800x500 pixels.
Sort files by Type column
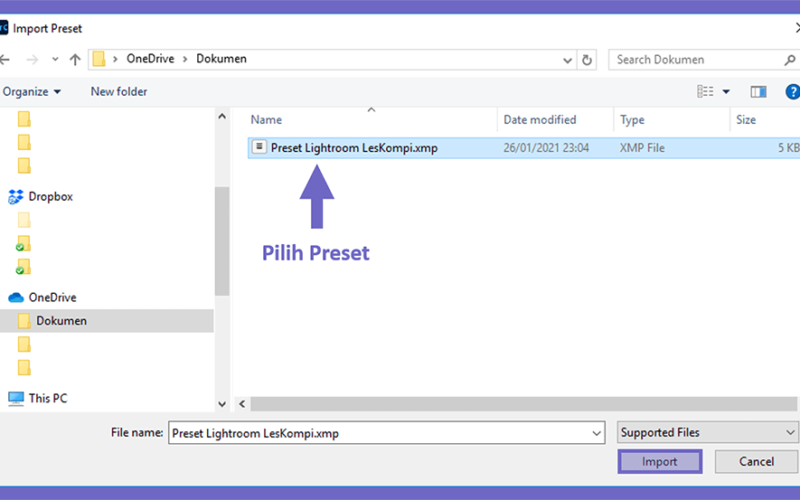coord(632,119)
